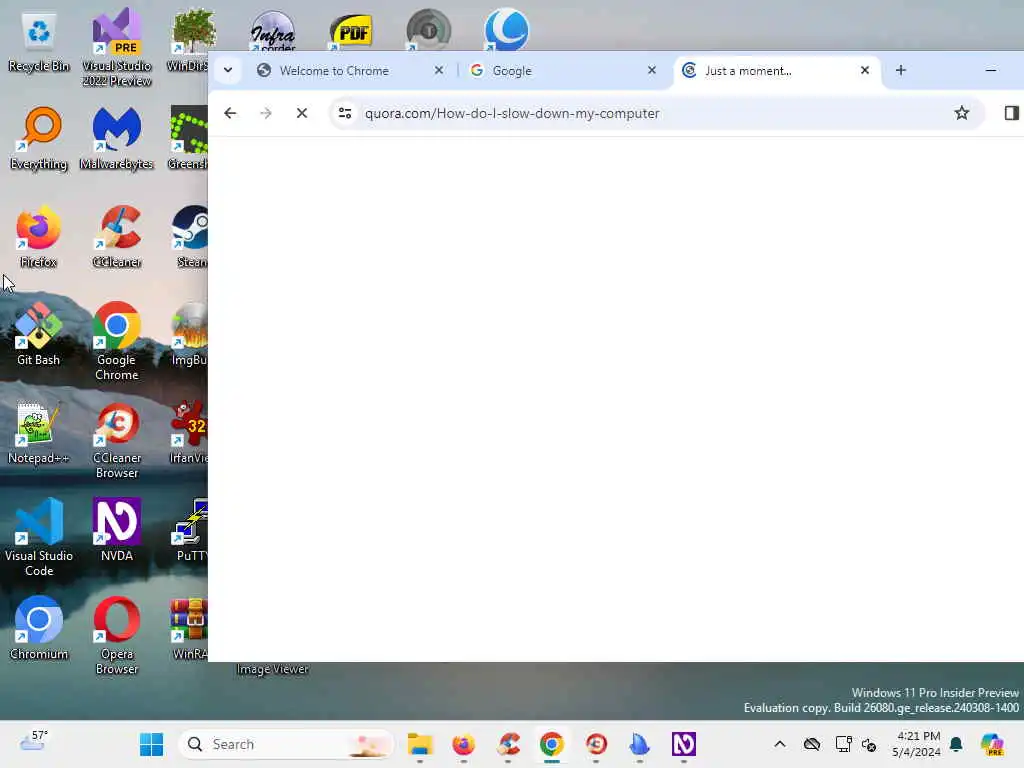View site information icon in address bar
The image size is (1024, 768).
click(345, 113)
